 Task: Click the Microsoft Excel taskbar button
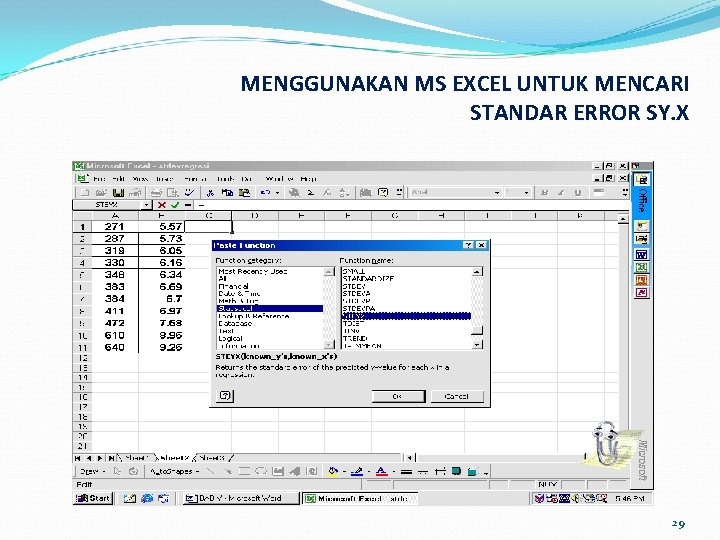[x=360, y=498]
